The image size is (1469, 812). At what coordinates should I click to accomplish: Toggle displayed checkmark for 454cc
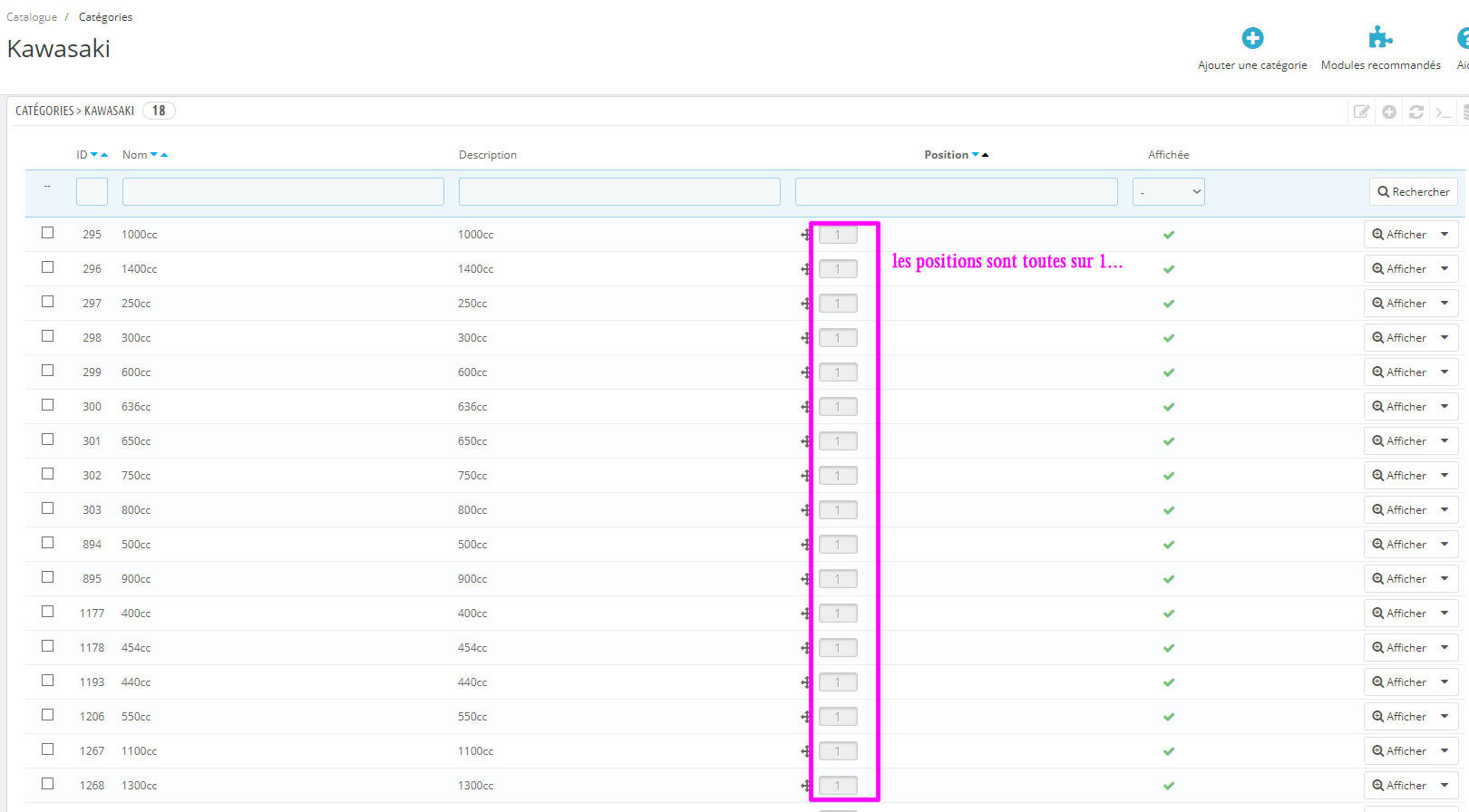click(1169, 648)
